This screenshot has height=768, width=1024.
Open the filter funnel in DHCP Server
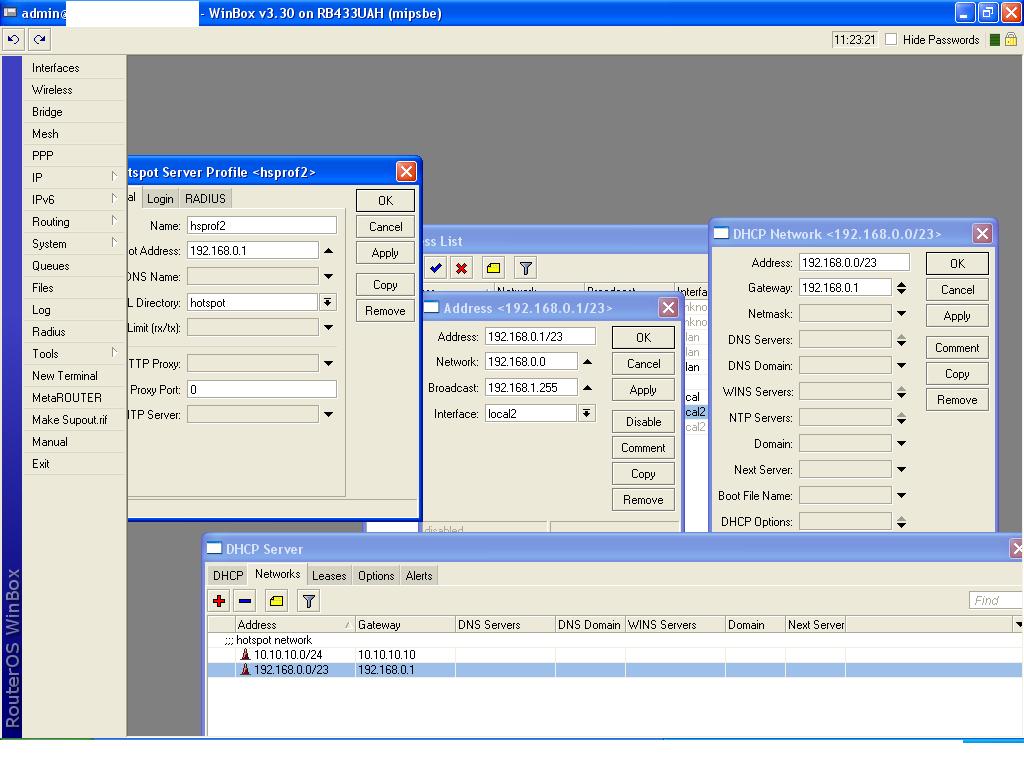click(x=309, y=601)
